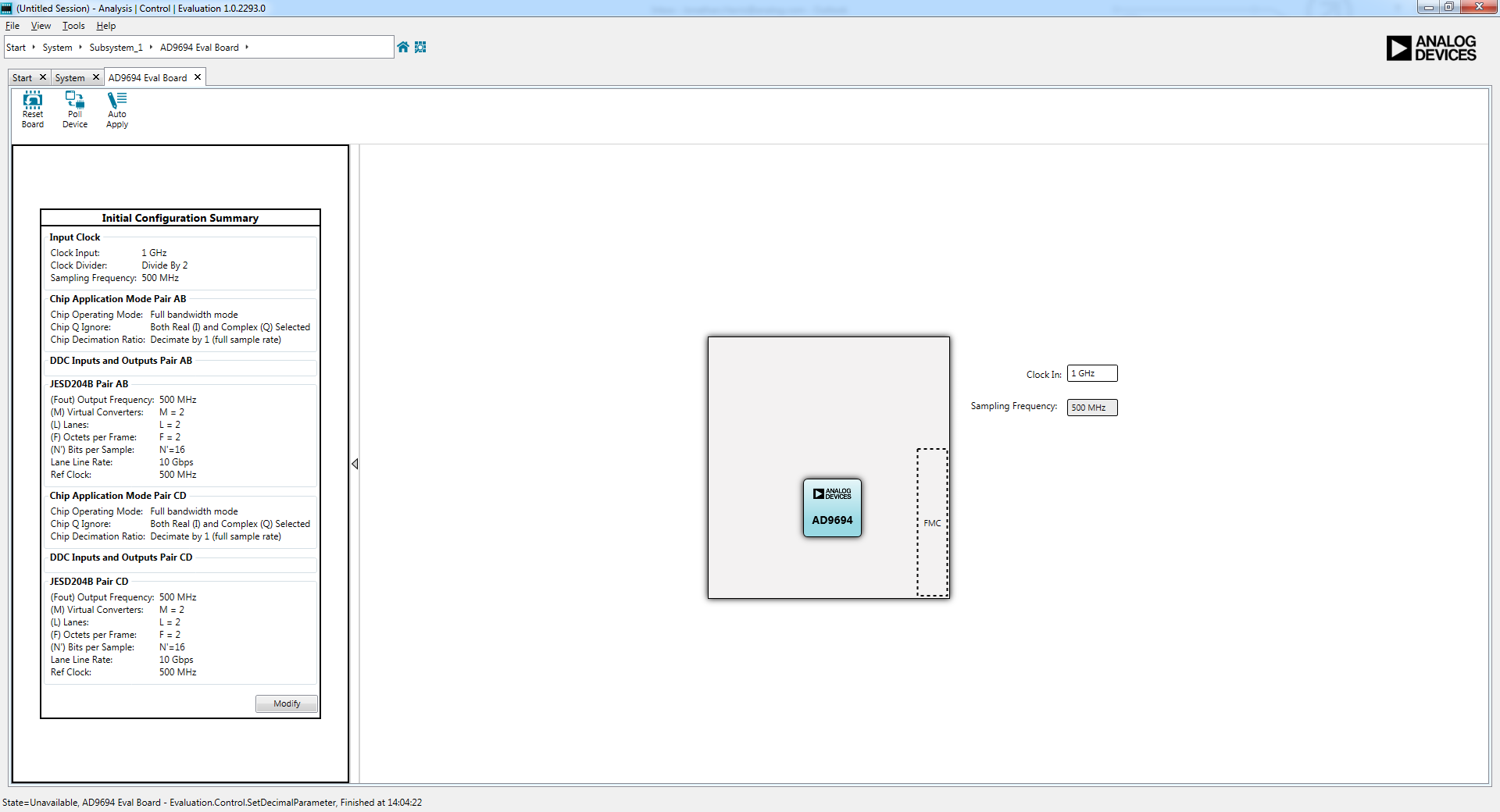
Task: Click the system view icon beside Home
Action: pos(420,47)
